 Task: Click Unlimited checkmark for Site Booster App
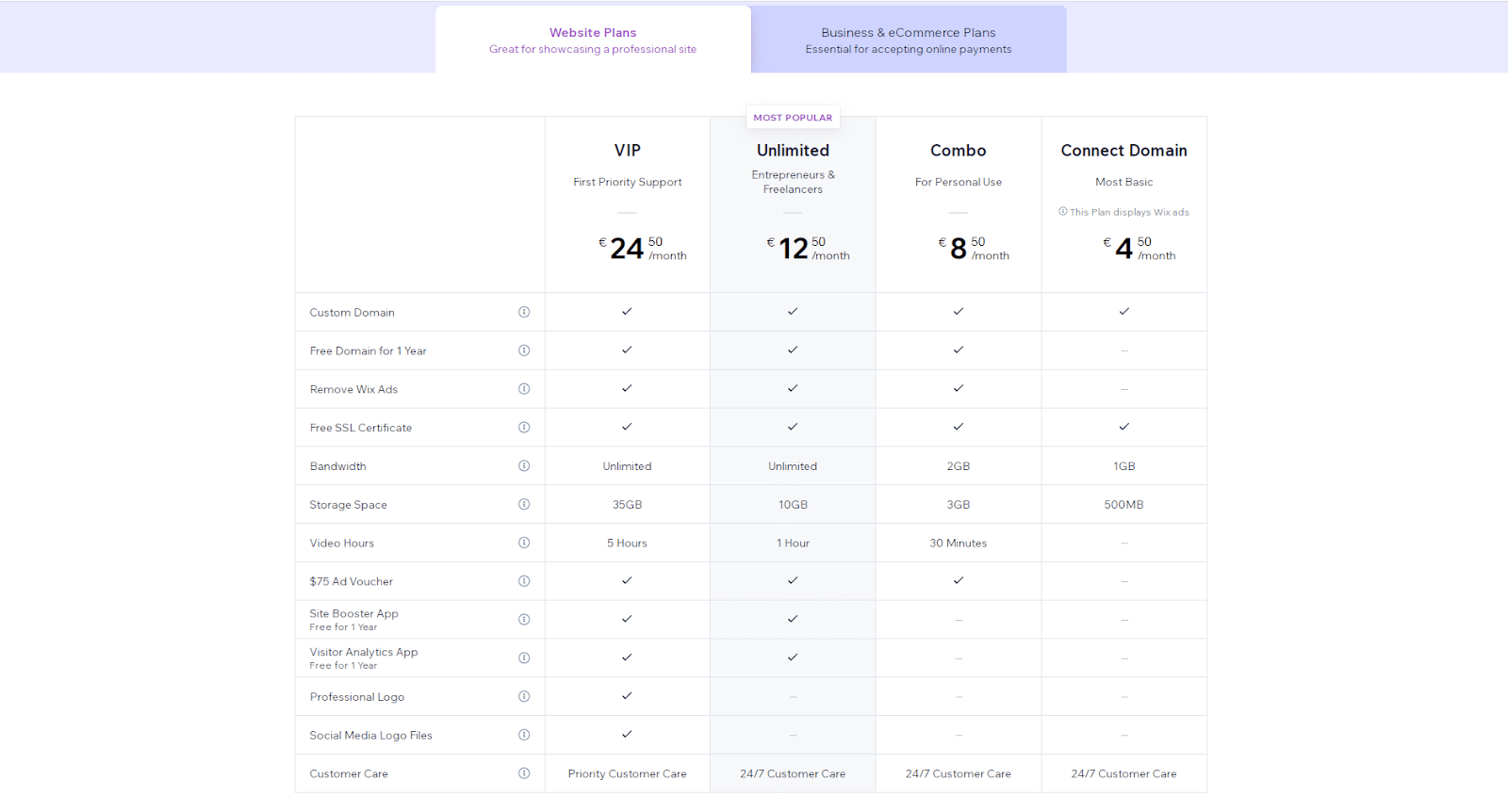(793, 619)
